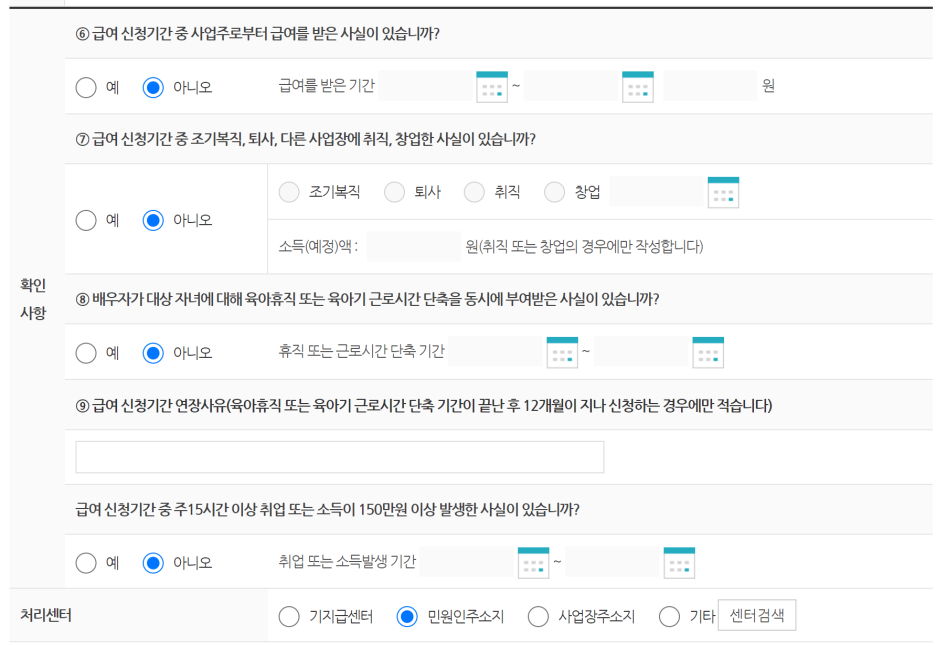Select 예 for question ⑧ 배우자 육아휴직
This screenshot has width=936, height=646.
tap(86, 353)
